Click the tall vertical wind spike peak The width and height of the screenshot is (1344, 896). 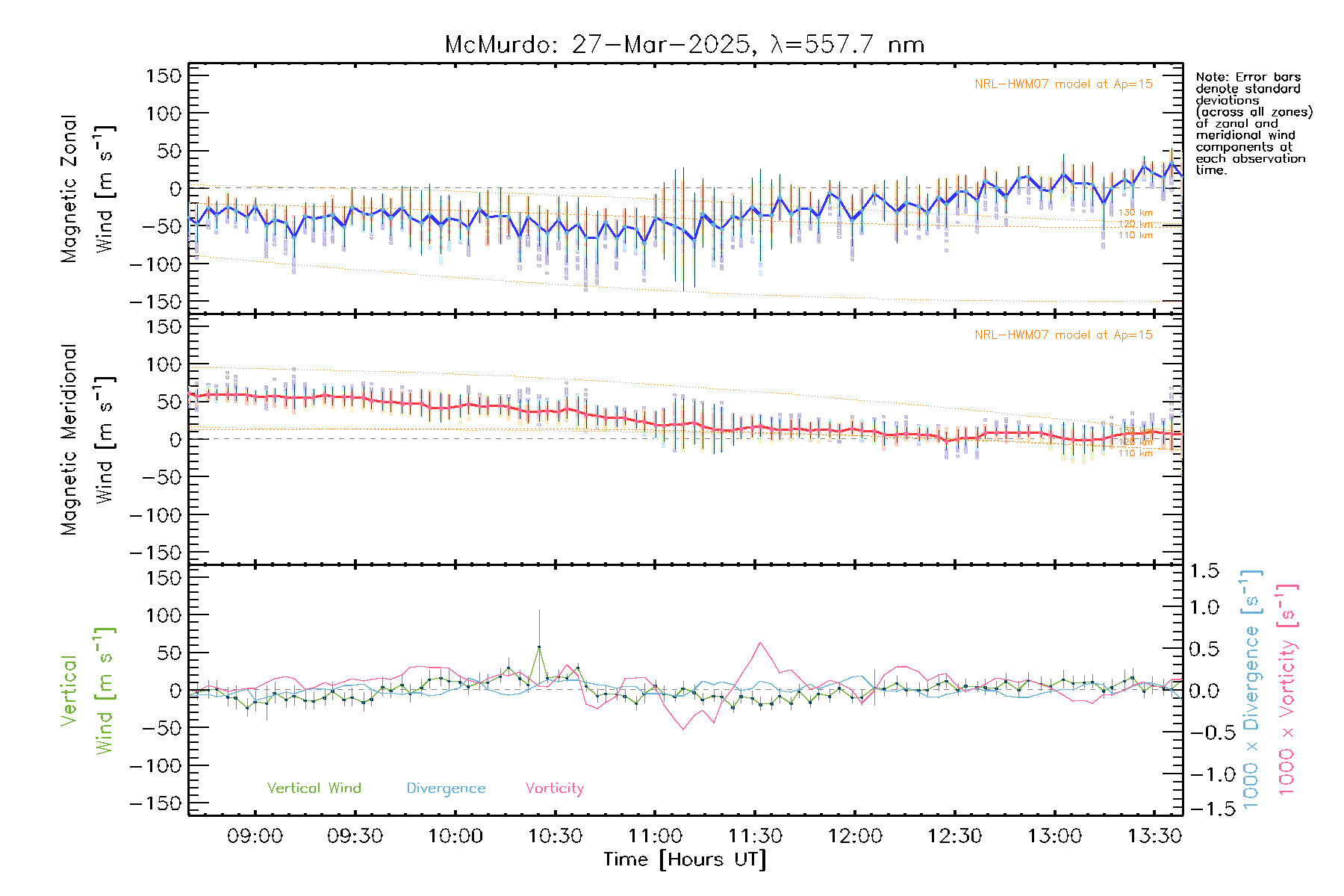coord(539,647)
